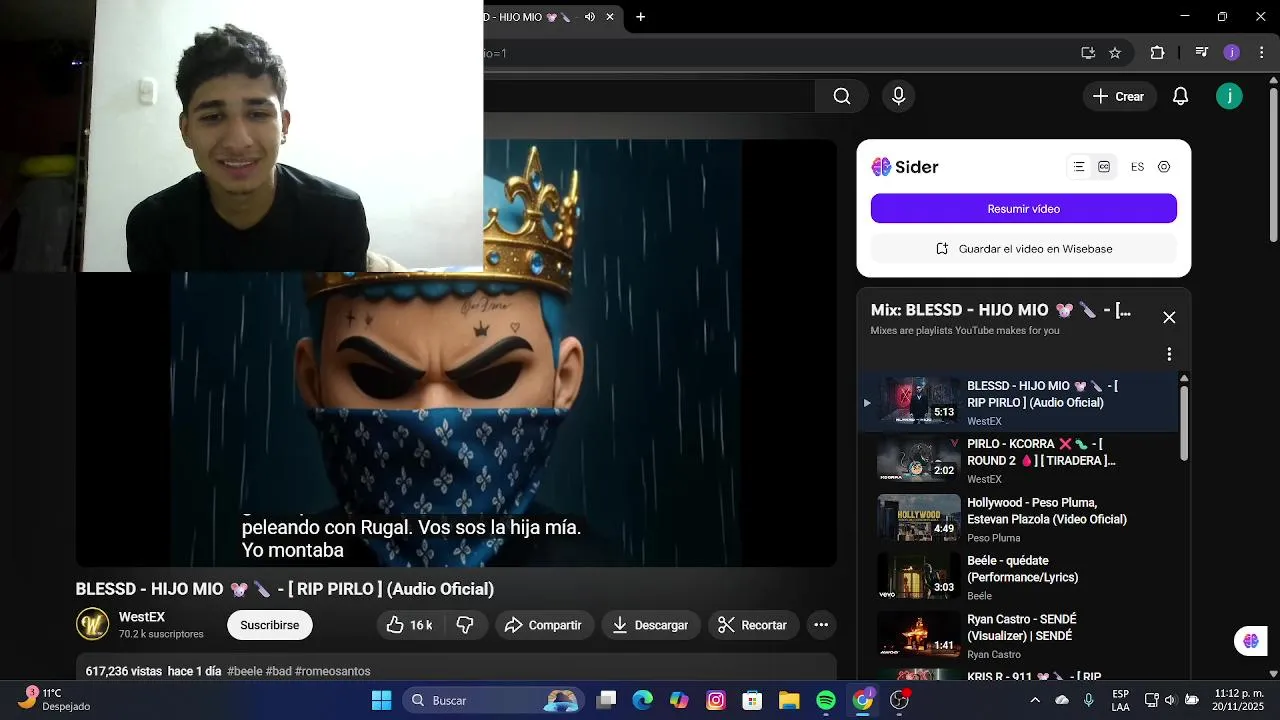Open the ESP LAA input language selector
This screenshot has width=1280, height=720.
(1121, 700)
